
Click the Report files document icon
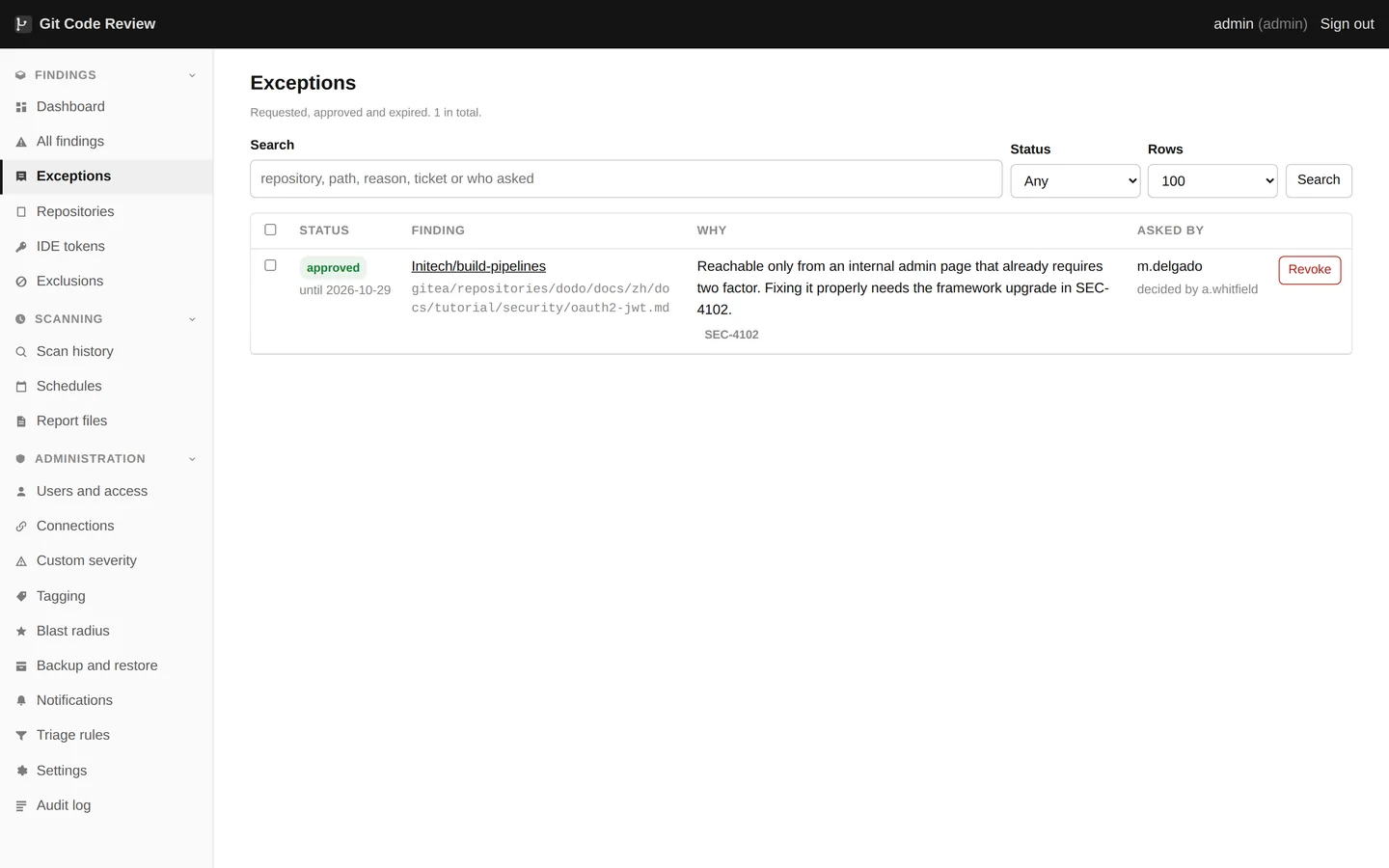(21, 421)
